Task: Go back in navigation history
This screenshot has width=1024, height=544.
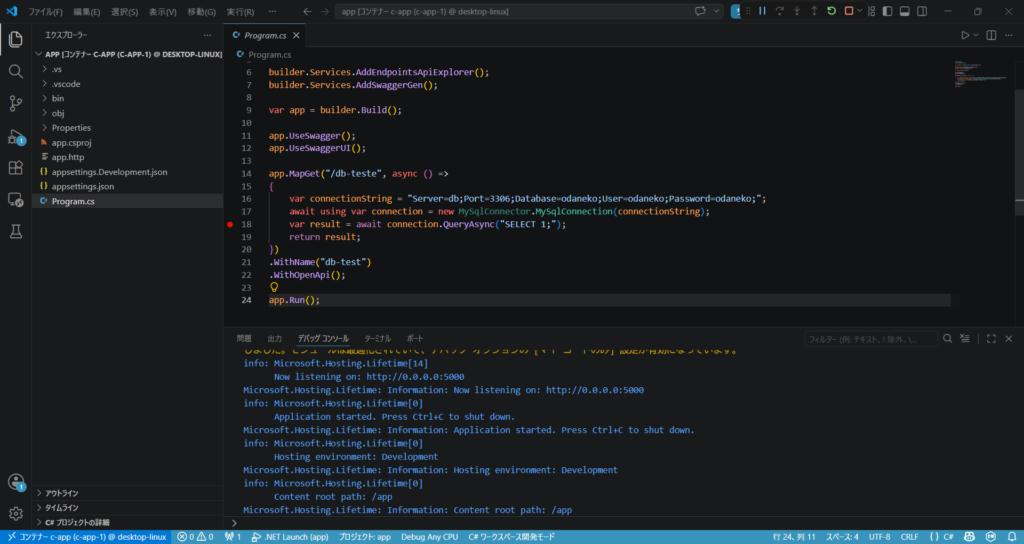Action: tap(308, 12)
